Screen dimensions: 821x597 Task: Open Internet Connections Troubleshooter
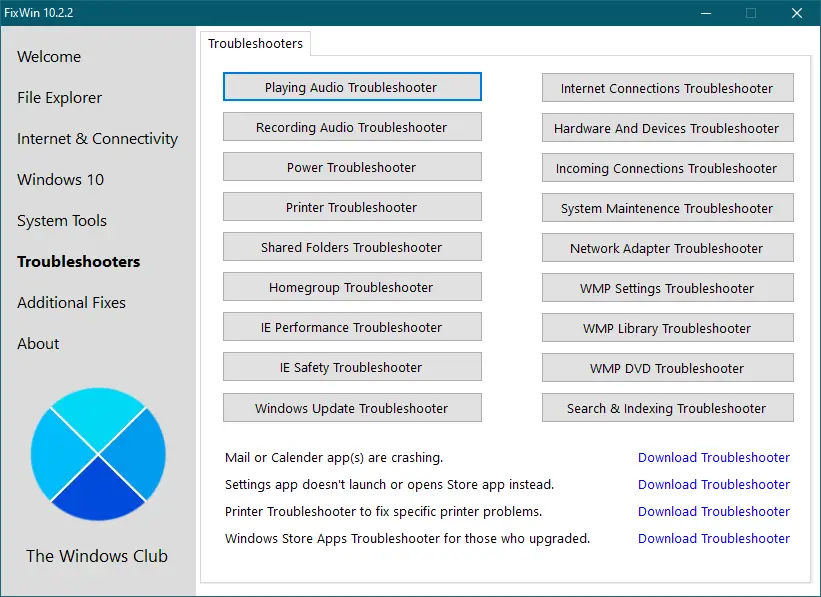click(x=668, y=88)
